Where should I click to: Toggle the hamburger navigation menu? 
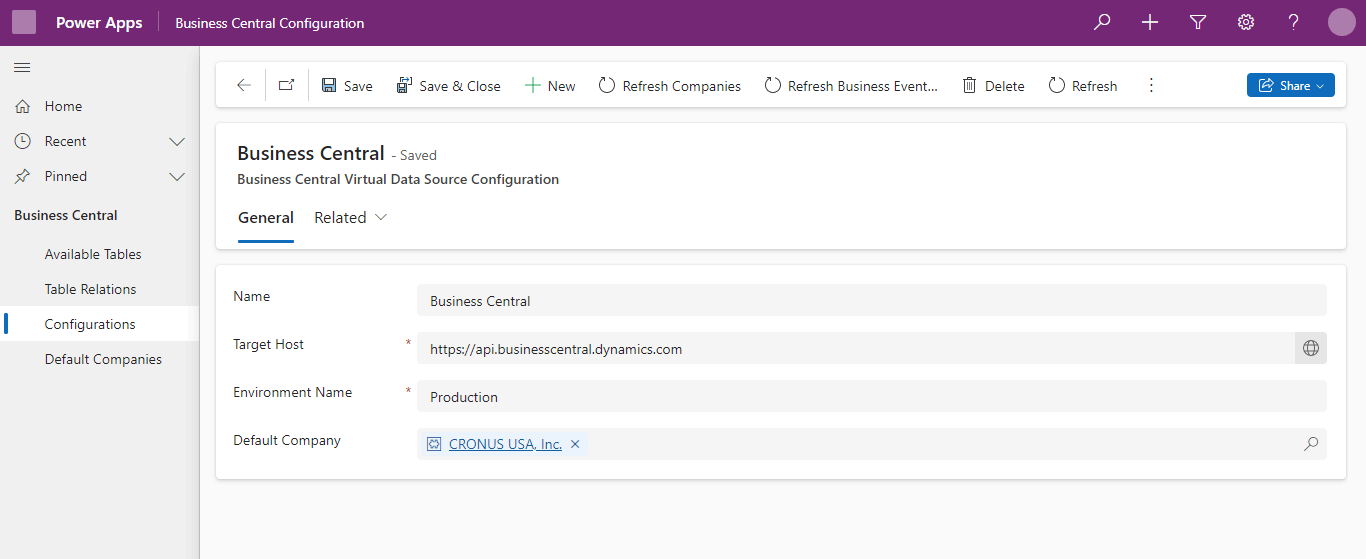[x=22, y=67]
